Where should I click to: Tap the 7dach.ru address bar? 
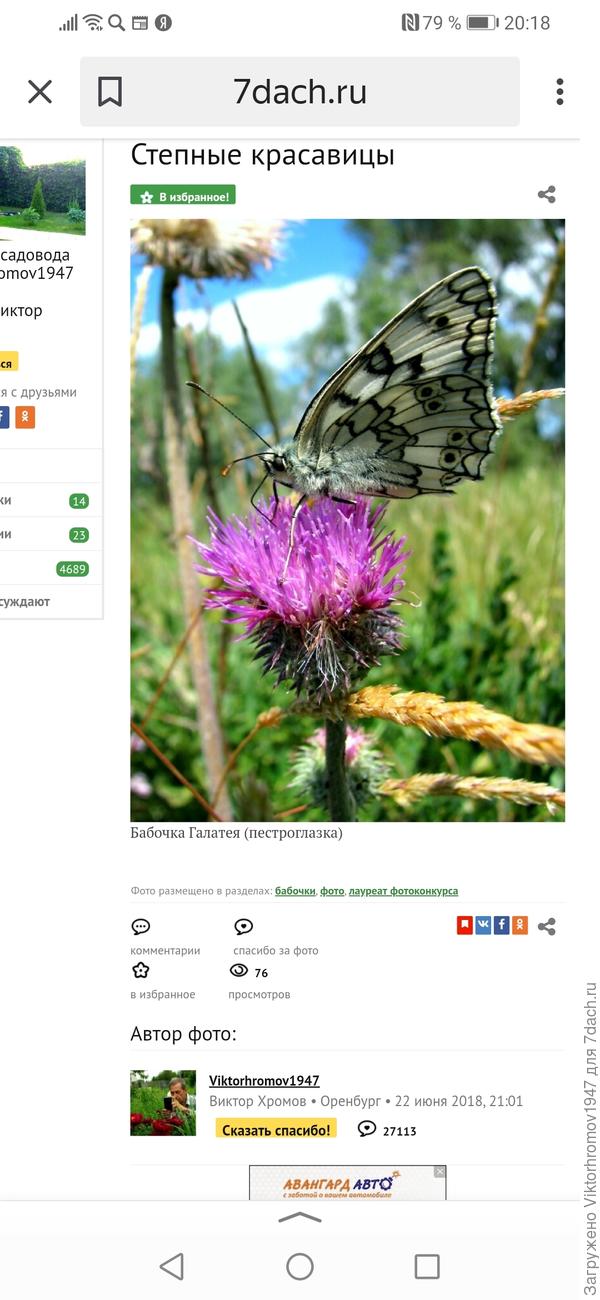(300, 92)
